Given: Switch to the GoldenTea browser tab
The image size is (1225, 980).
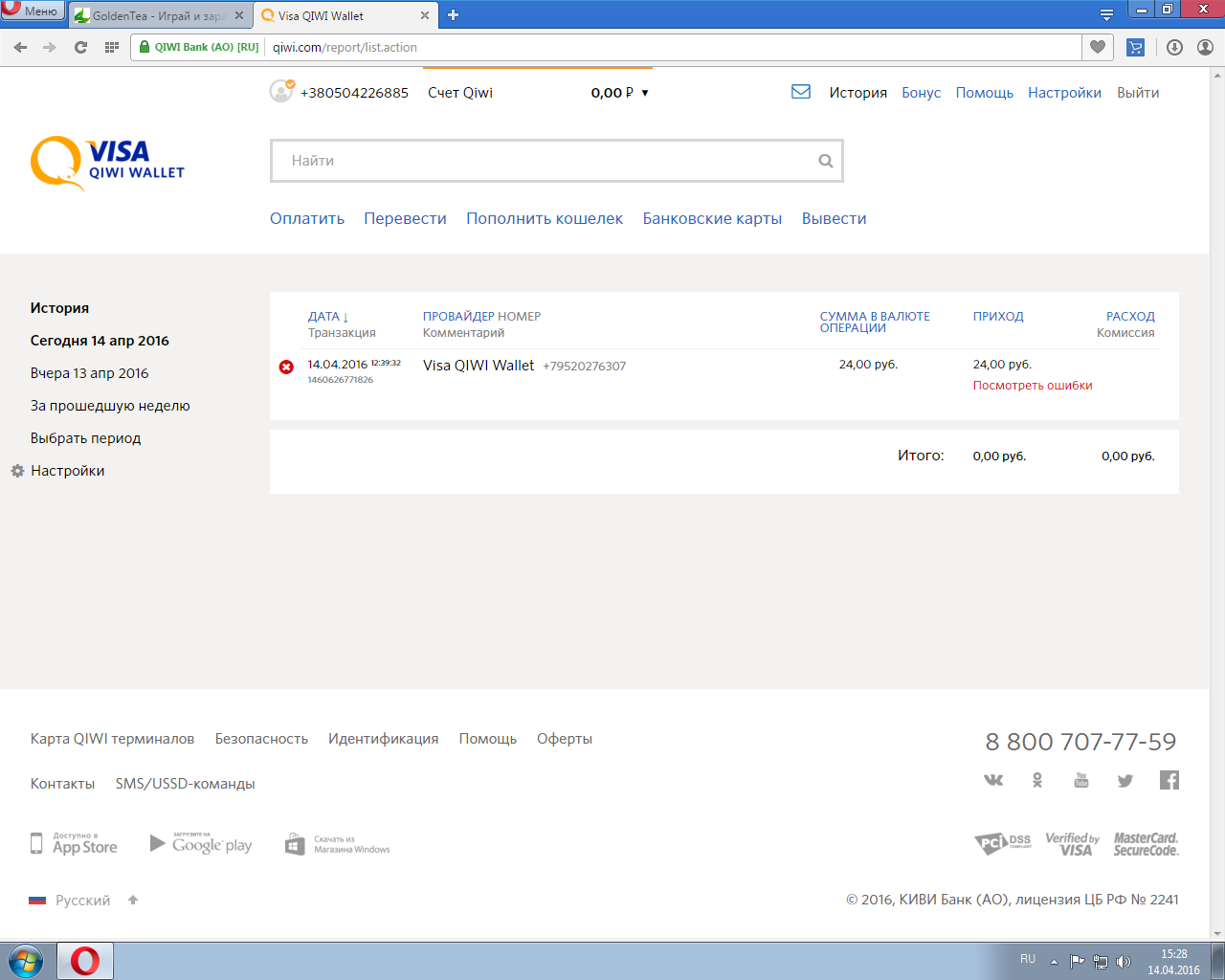Looking at the screenshot, I should pyautogui.click(x=157, y=15).
